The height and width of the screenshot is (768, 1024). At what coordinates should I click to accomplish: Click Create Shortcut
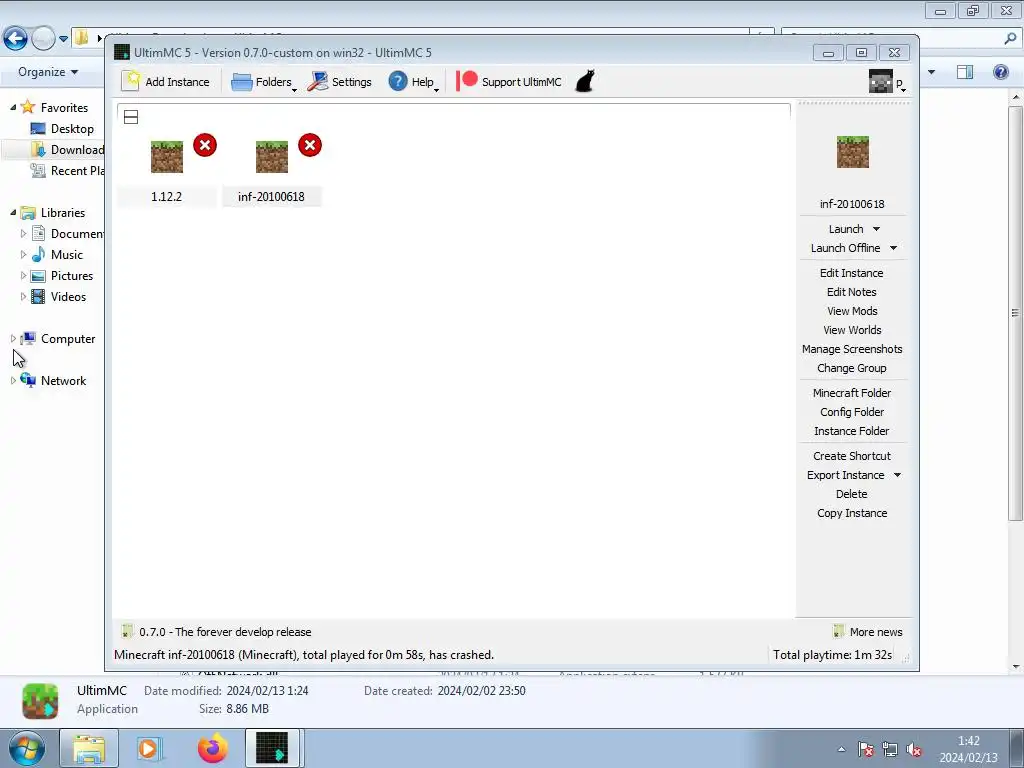coord(852,456)
